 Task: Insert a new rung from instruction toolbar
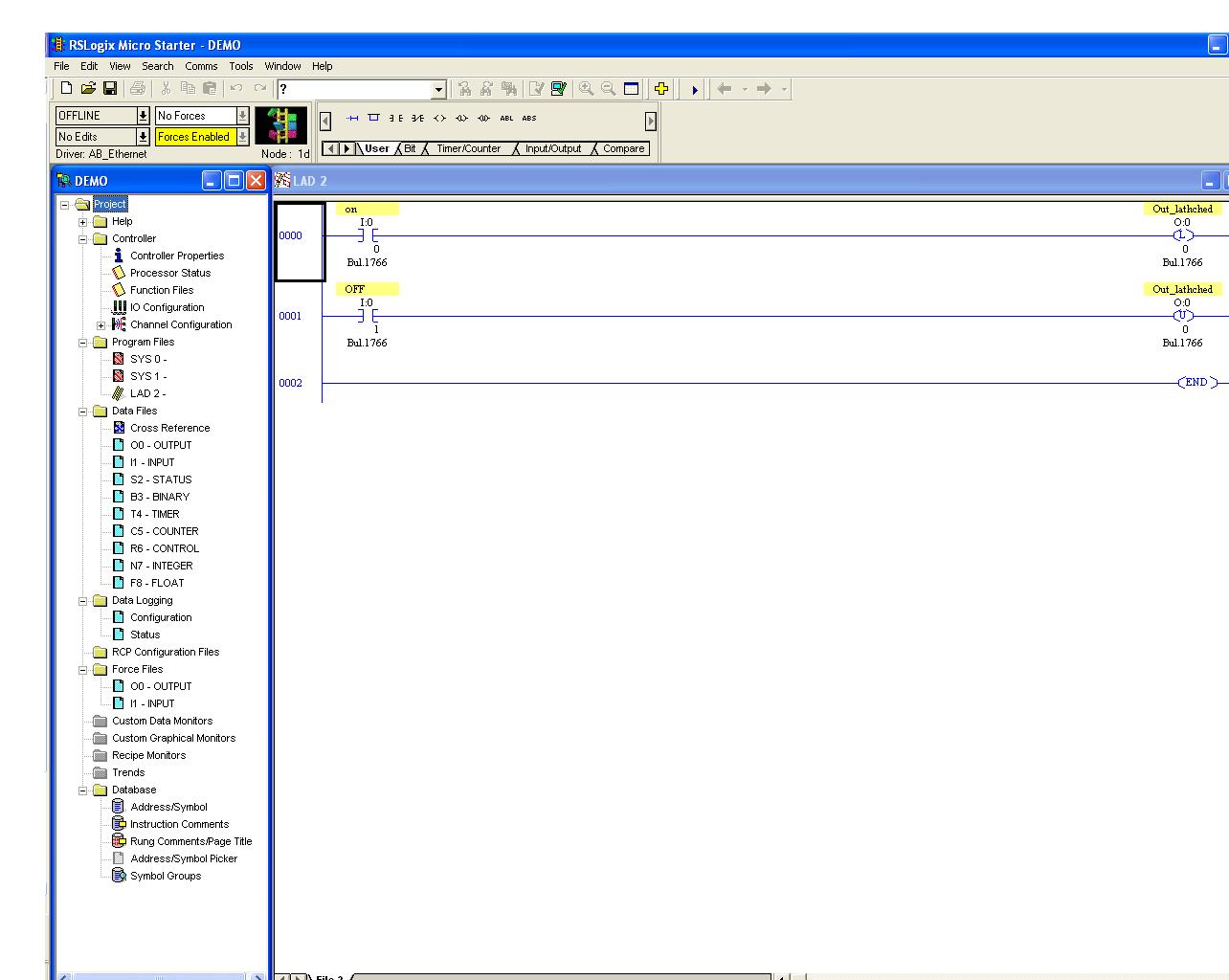(352, 119)
